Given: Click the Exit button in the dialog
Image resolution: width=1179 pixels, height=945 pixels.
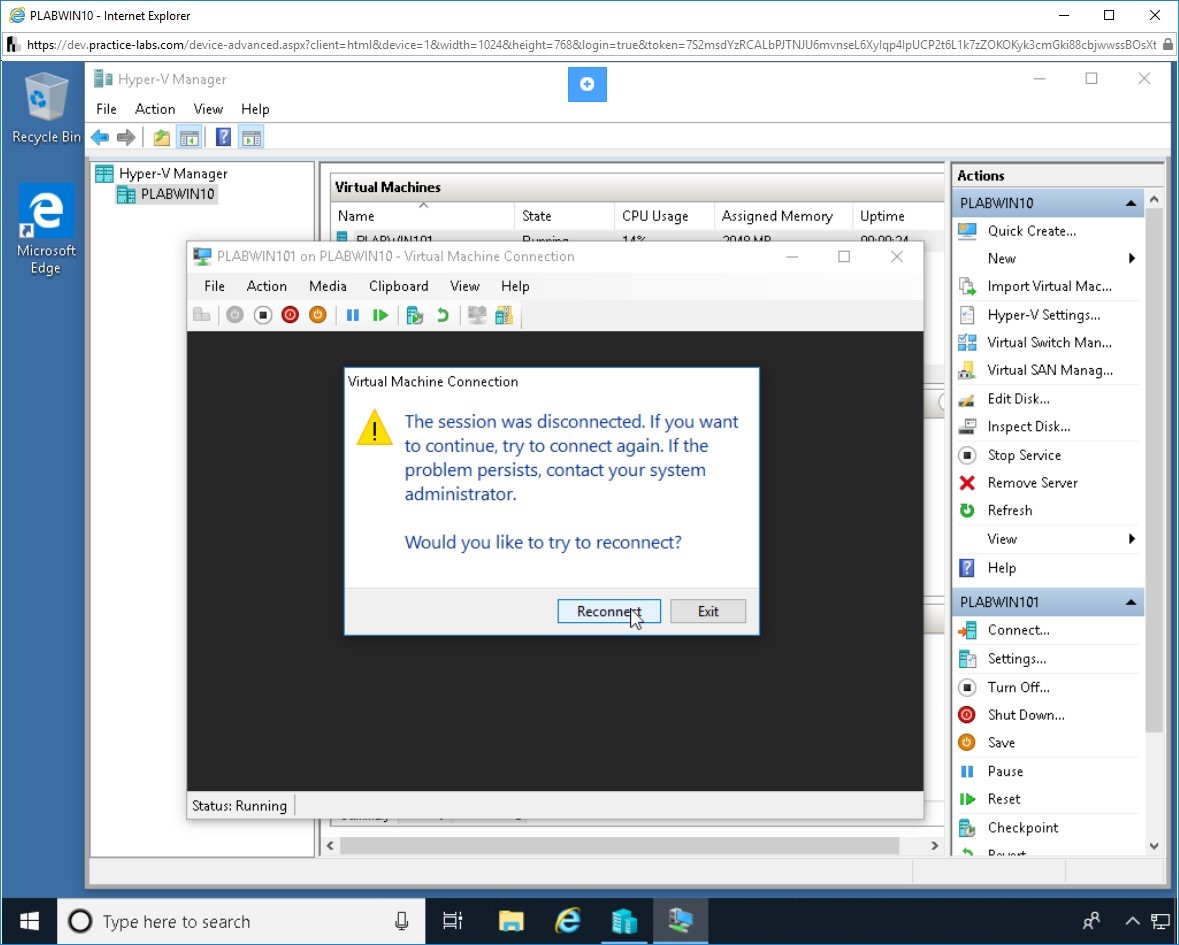Looking at the screenshot, I should click(708, 611).
